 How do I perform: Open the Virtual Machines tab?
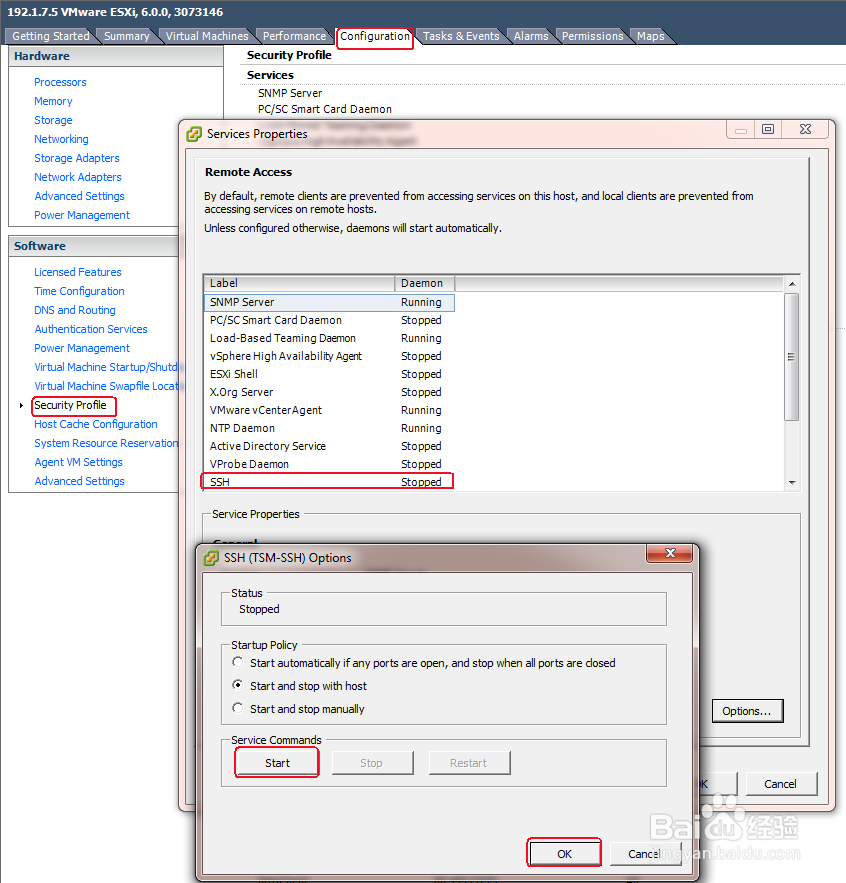pos(207,36)
